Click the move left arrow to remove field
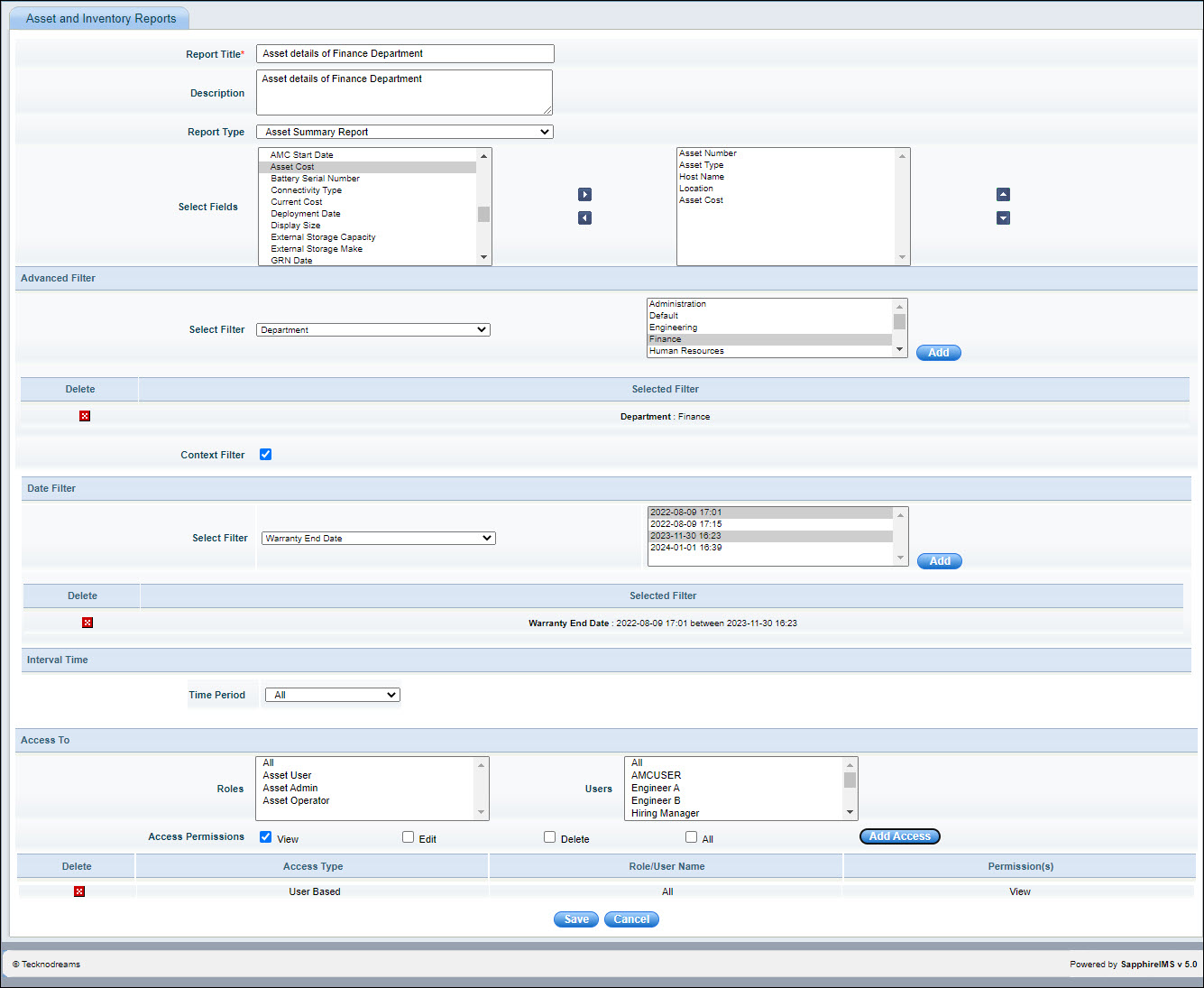The image size is (1204, 988). click(584, 218)
